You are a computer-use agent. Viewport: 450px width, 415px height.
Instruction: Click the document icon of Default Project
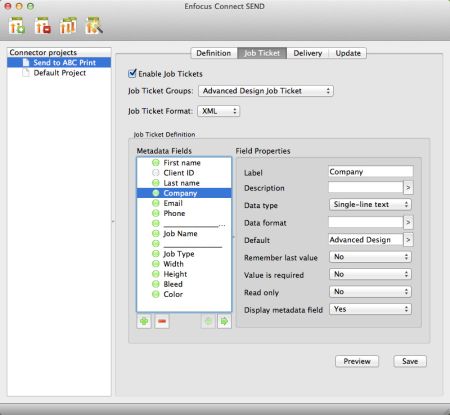26,73
